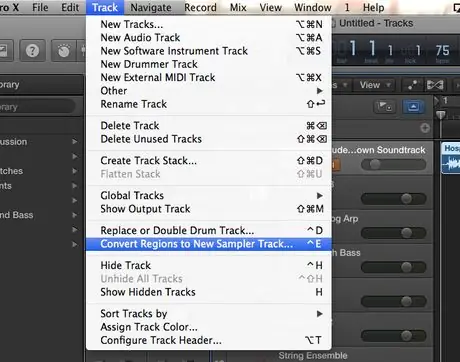Expand the Sort Tracks by submenu

pos(209,314)
